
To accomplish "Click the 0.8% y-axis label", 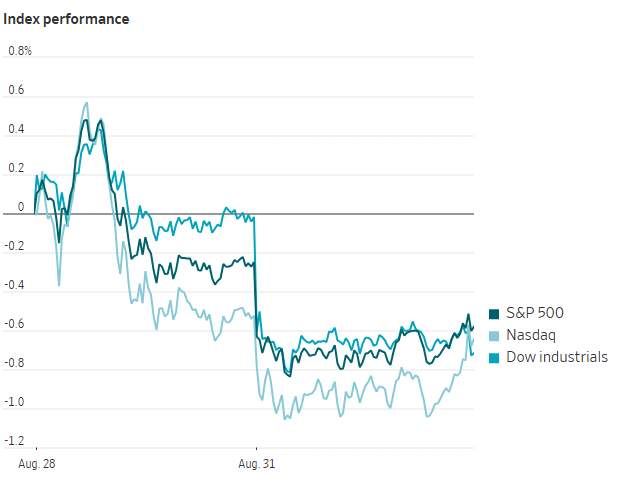I will [x=20, y=51].
